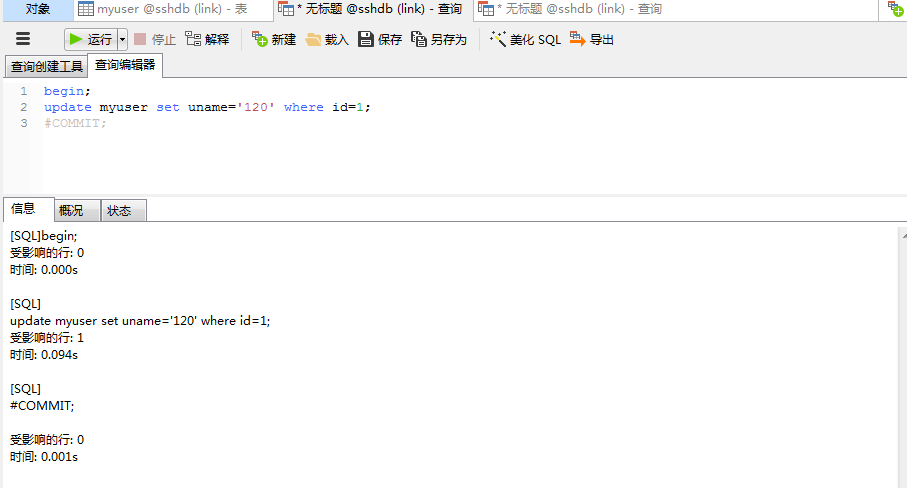Click the 导出 (Export) toolbar button
907x488 pixels.
click(592, 40)
